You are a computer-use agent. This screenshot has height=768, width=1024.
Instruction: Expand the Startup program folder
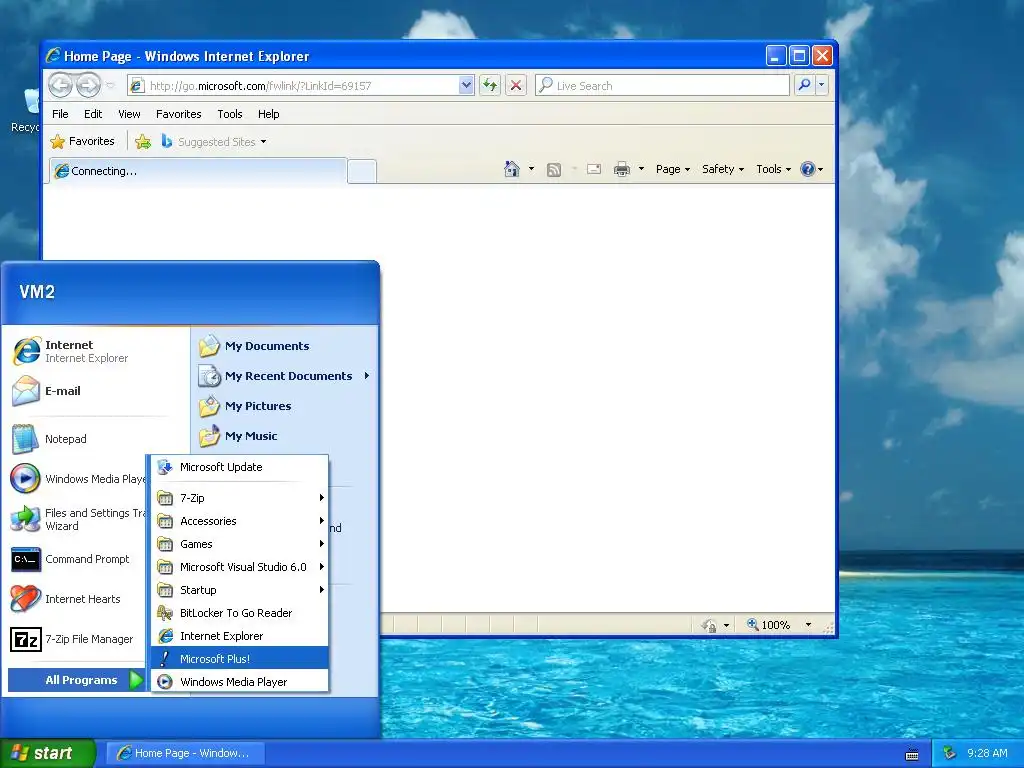tap(240, 590)
